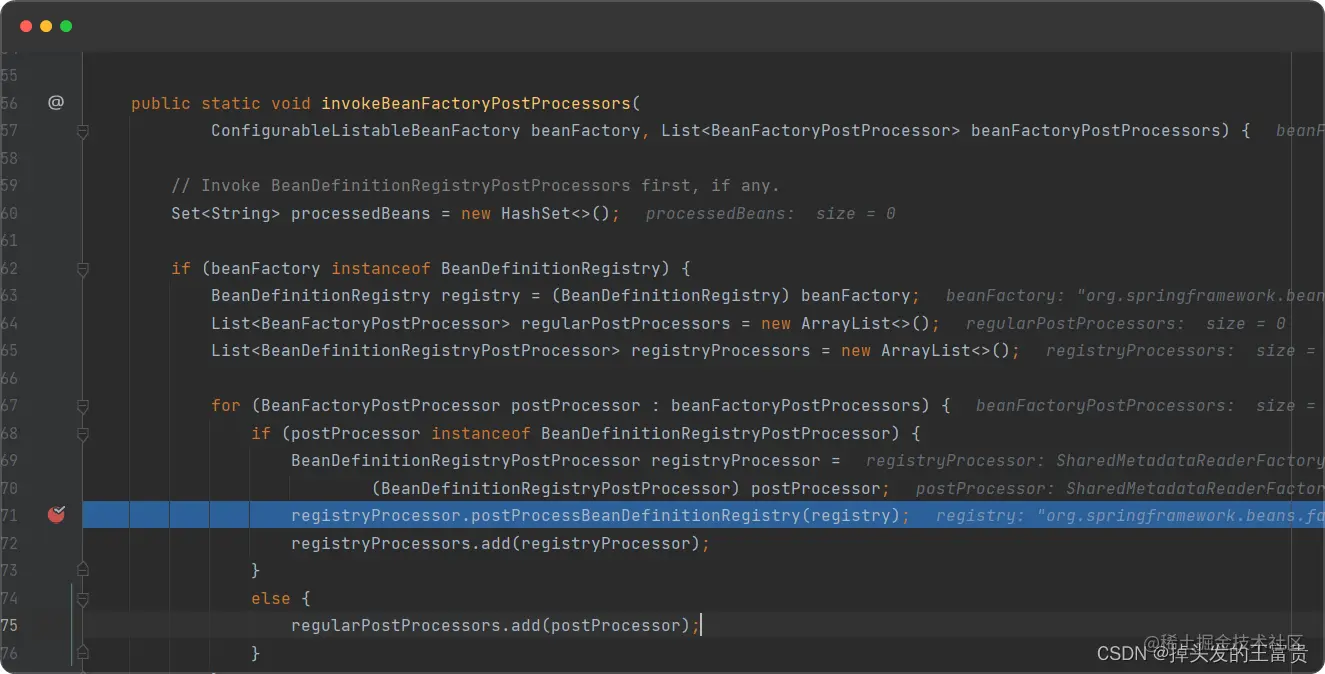
Task: Click inline hint 'postProcessor: SharedMetadataReaderFactor'
Action: point(1119,489)
